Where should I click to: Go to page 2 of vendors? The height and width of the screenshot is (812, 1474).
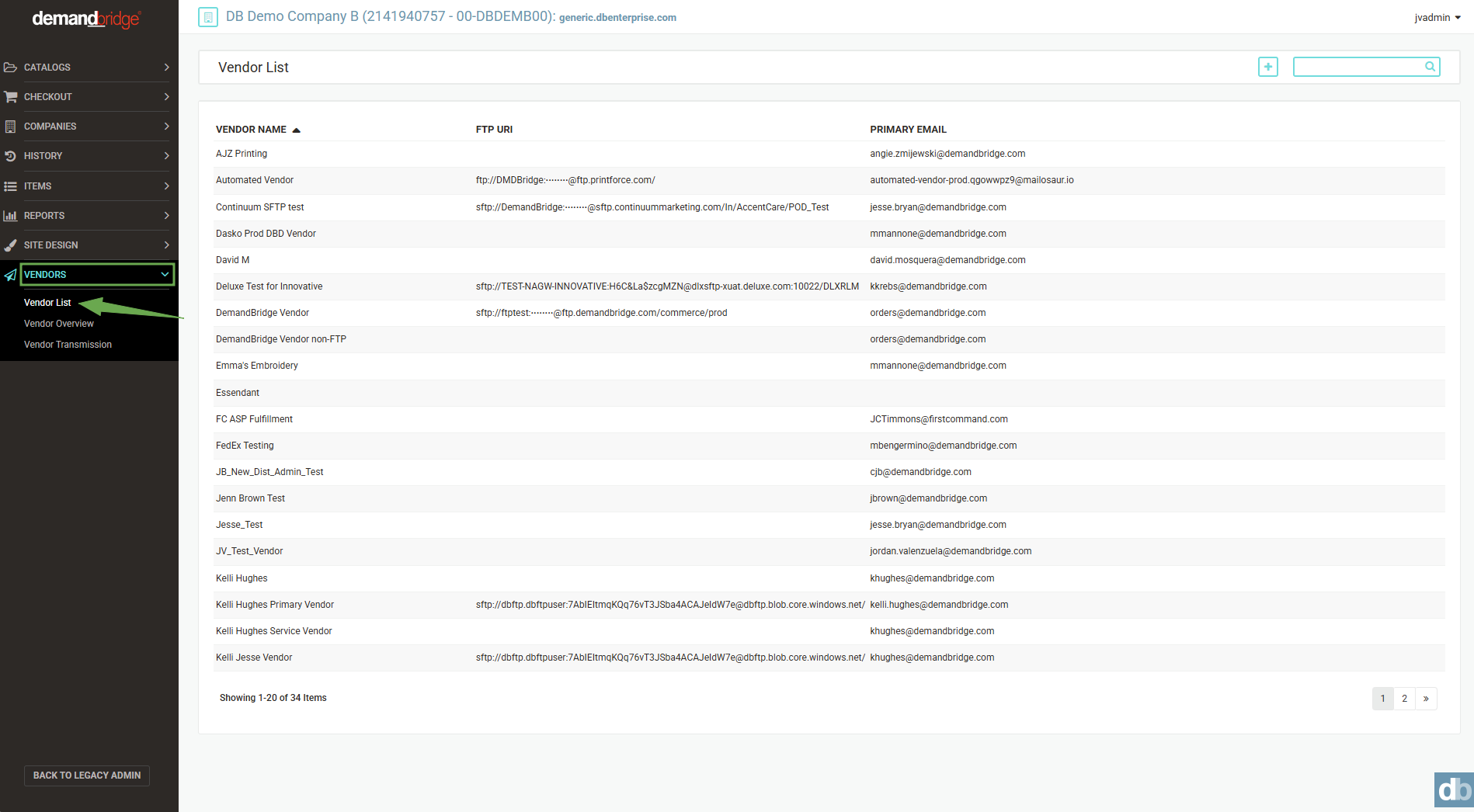pos(1404,699)
